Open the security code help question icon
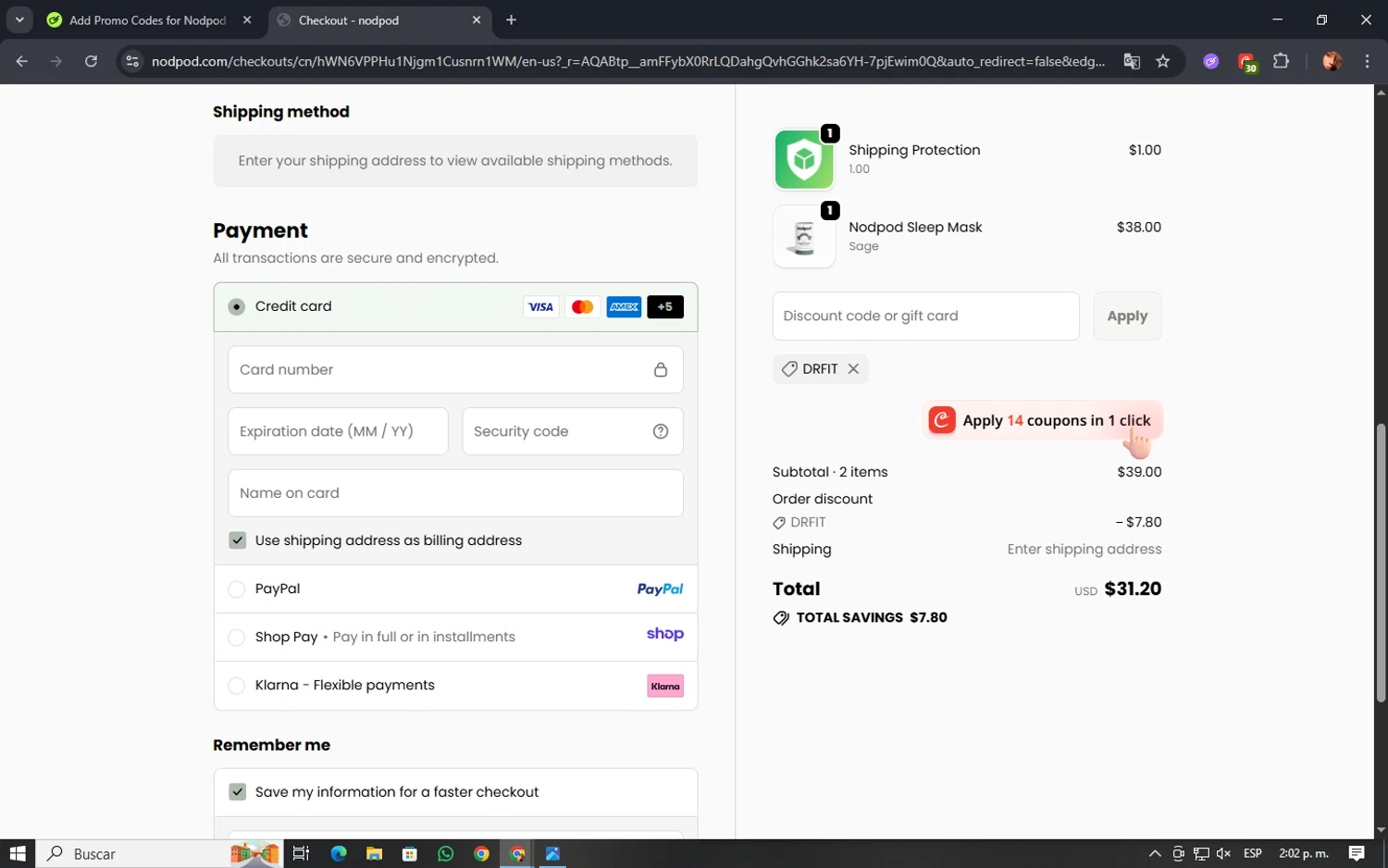 click(661, 431)
